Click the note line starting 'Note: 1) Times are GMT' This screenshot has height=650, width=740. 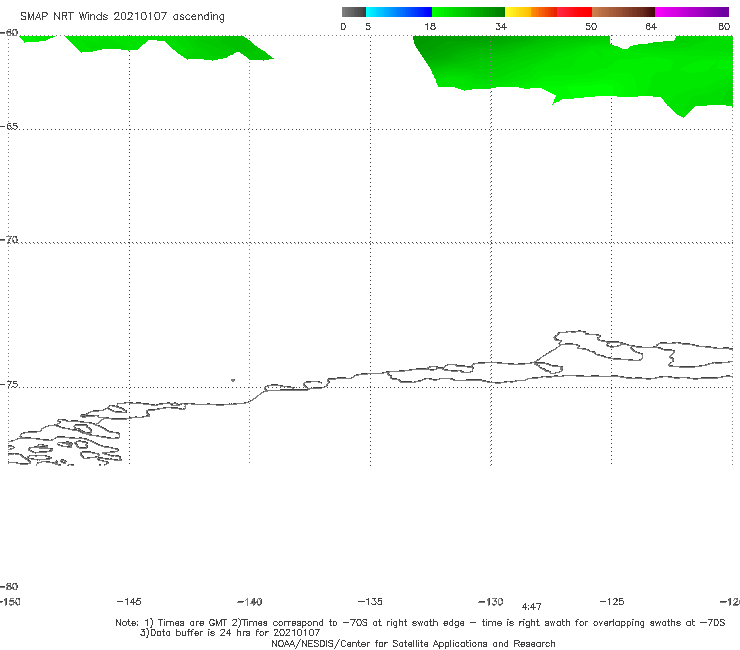[420, 623]
